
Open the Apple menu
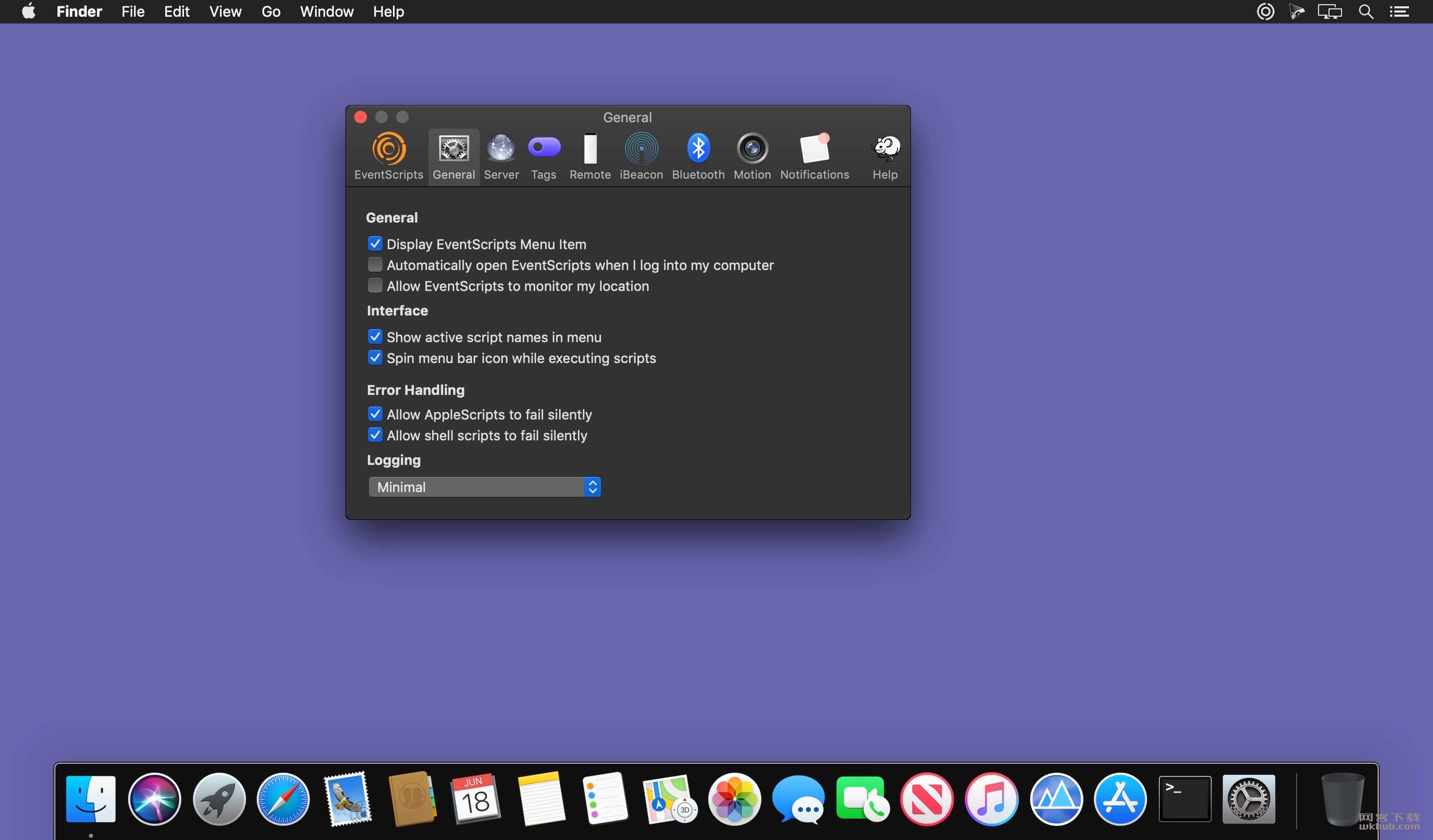click(28, 11)
